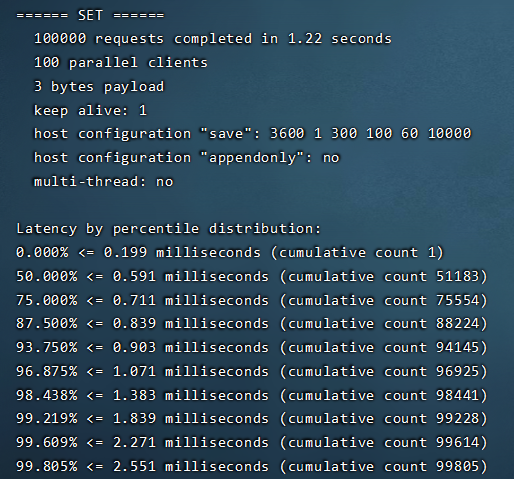The image size is (514, 479).
Task: Select the 96.875% row at 1.071 milliseconds
Action: (x=252, y=371)
